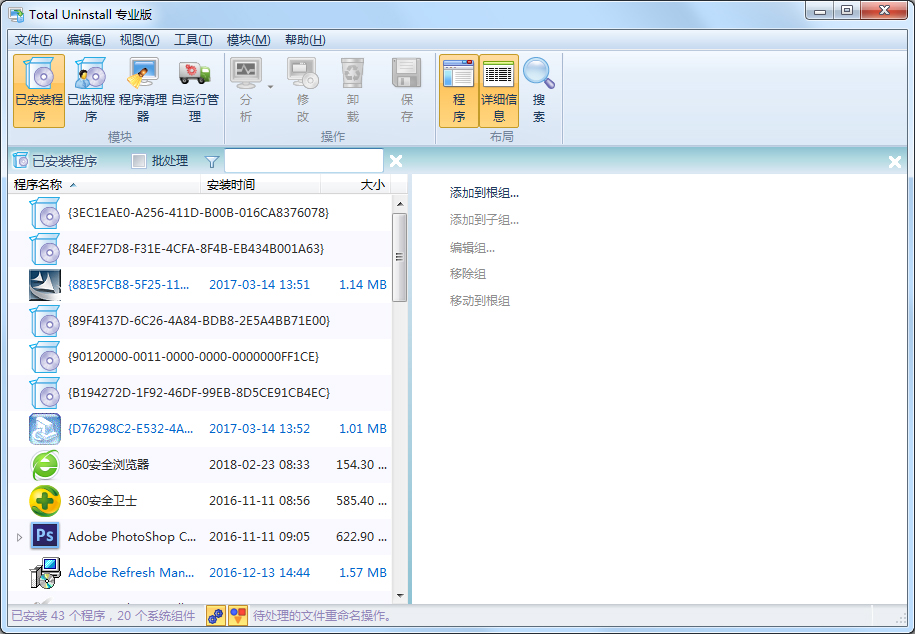Launch the 程序清理器 tool

click(x=143, y=91)
